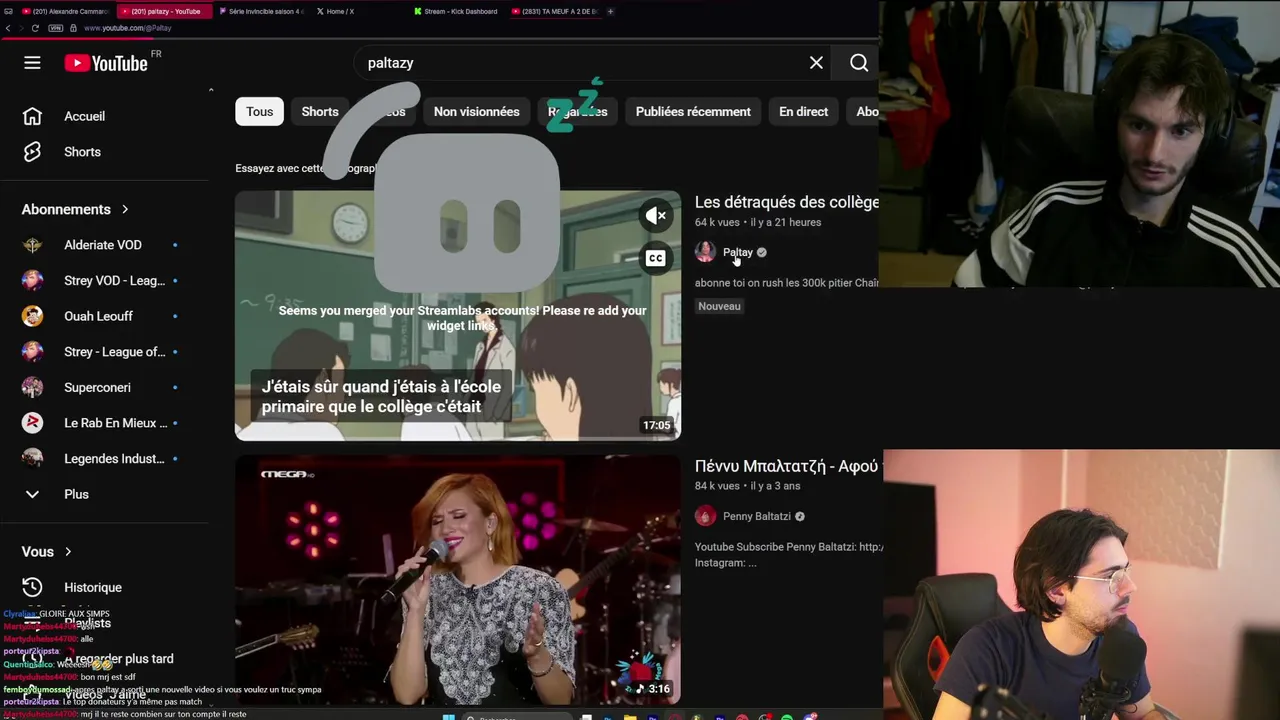Click Penny Baltatzi channel avatar
Screen dimensions: 1280x720
705,516
